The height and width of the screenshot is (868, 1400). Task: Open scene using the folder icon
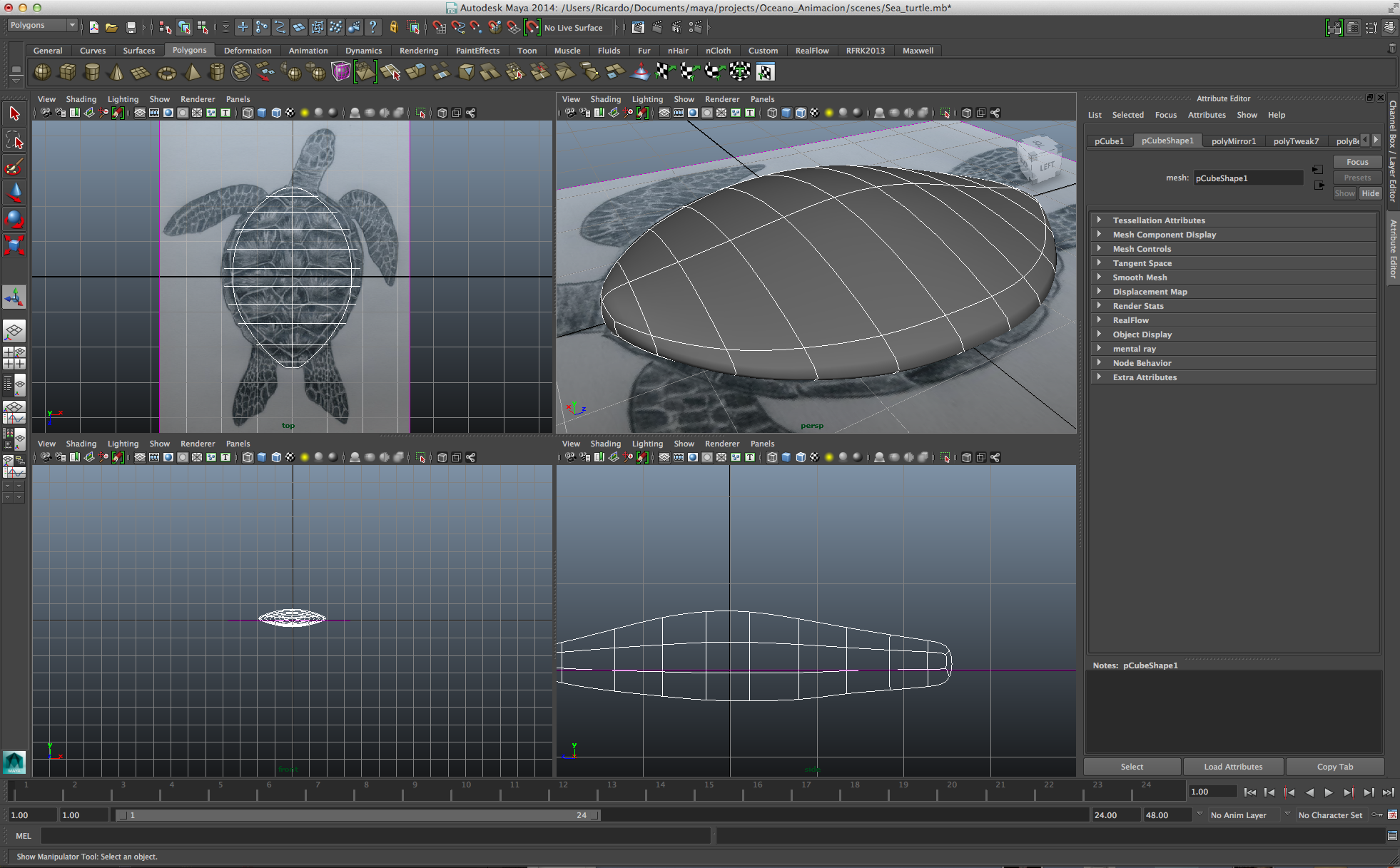pos(111,28)
